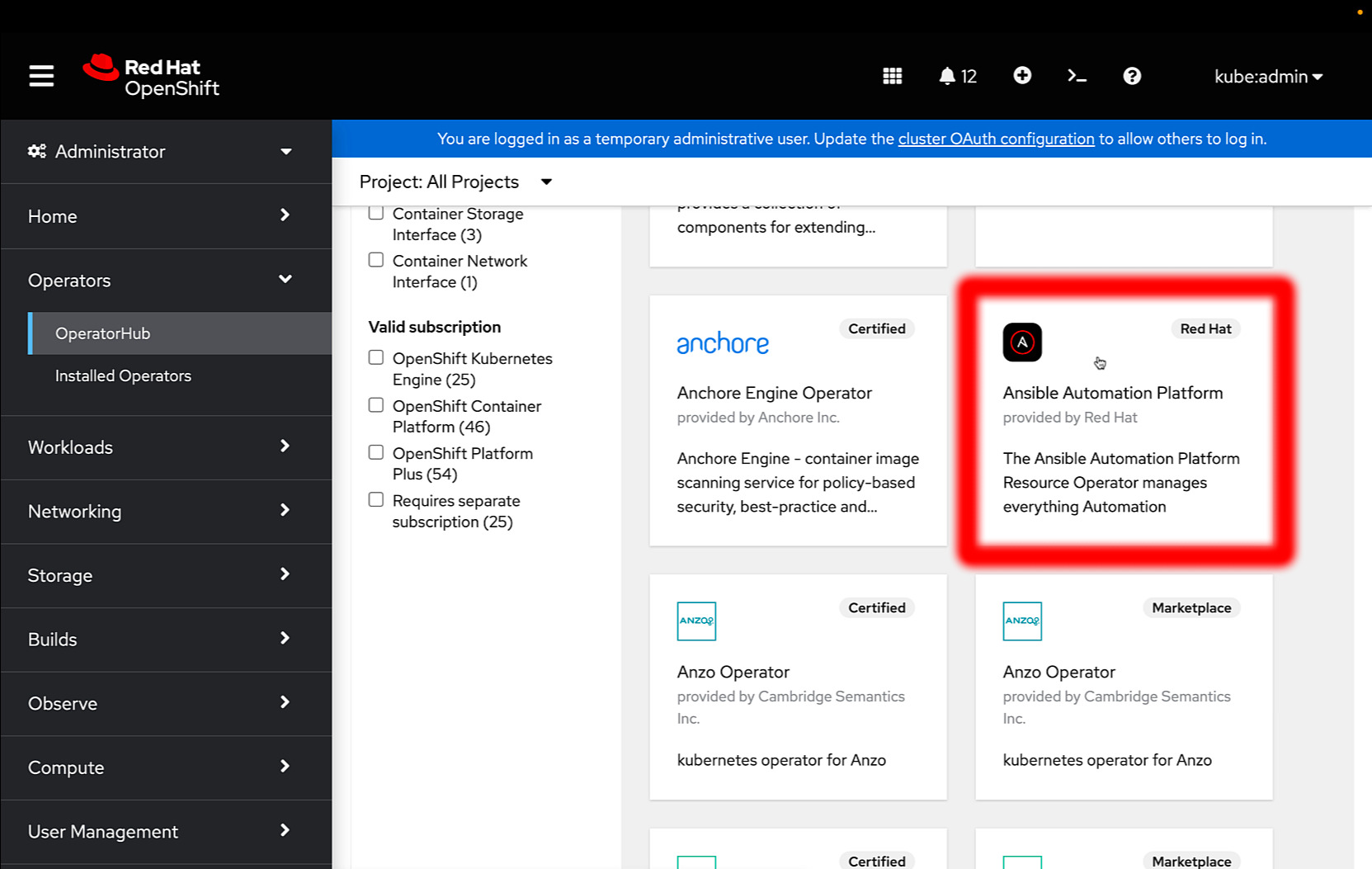Select OperatorHub in the sidebar
The height and width of the screenshot is (869, 1372).
tap(180, 333)
